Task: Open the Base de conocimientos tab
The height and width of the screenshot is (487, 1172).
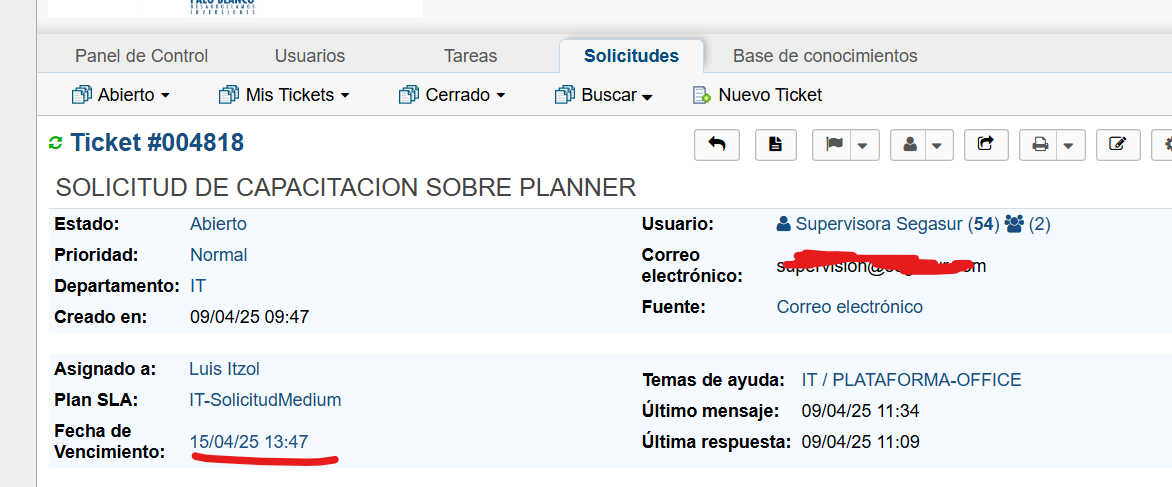Action: 825,56
